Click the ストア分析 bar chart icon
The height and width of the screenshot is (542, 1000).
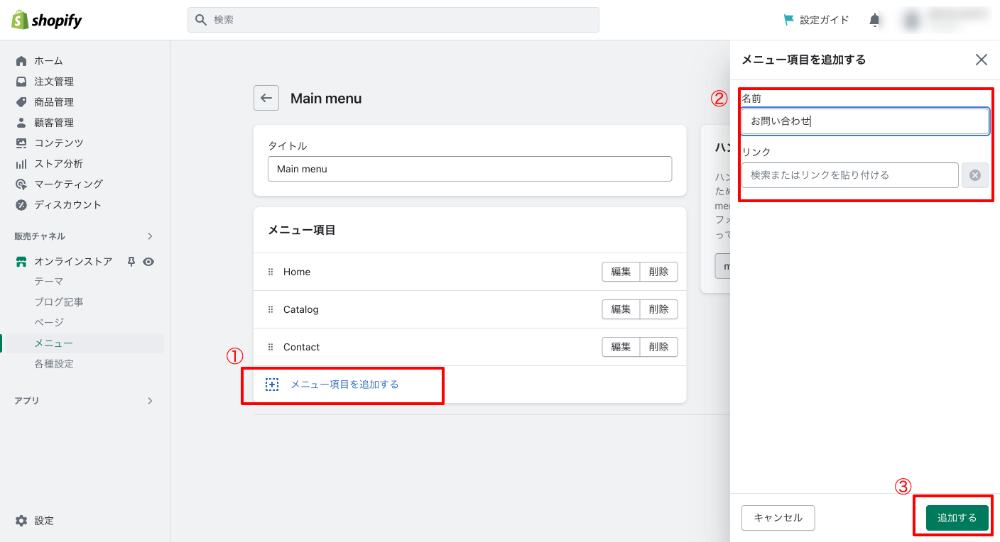(21, 164)
